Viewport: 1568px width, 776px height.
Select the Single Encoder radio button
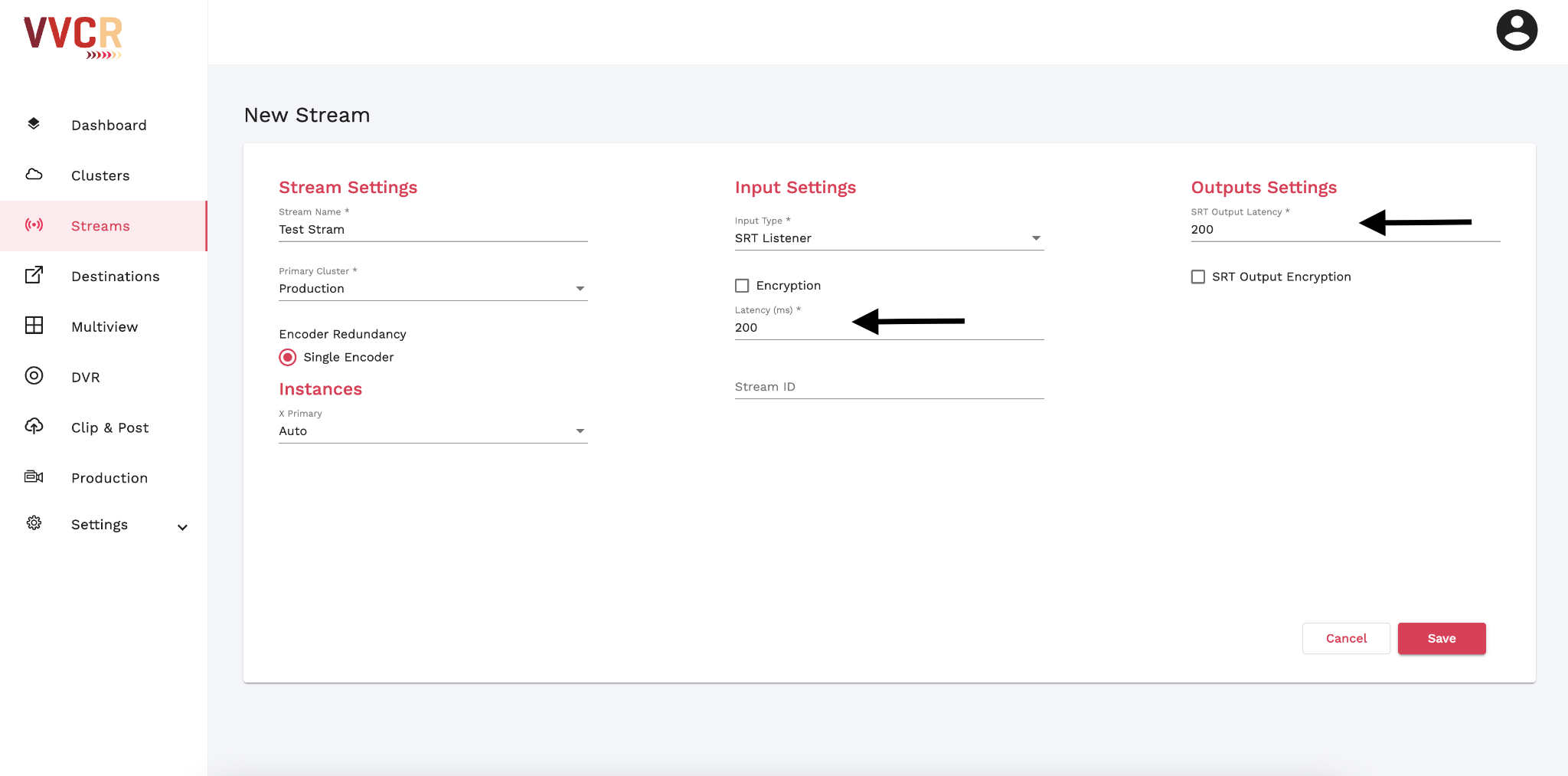(x=288, y=358)
